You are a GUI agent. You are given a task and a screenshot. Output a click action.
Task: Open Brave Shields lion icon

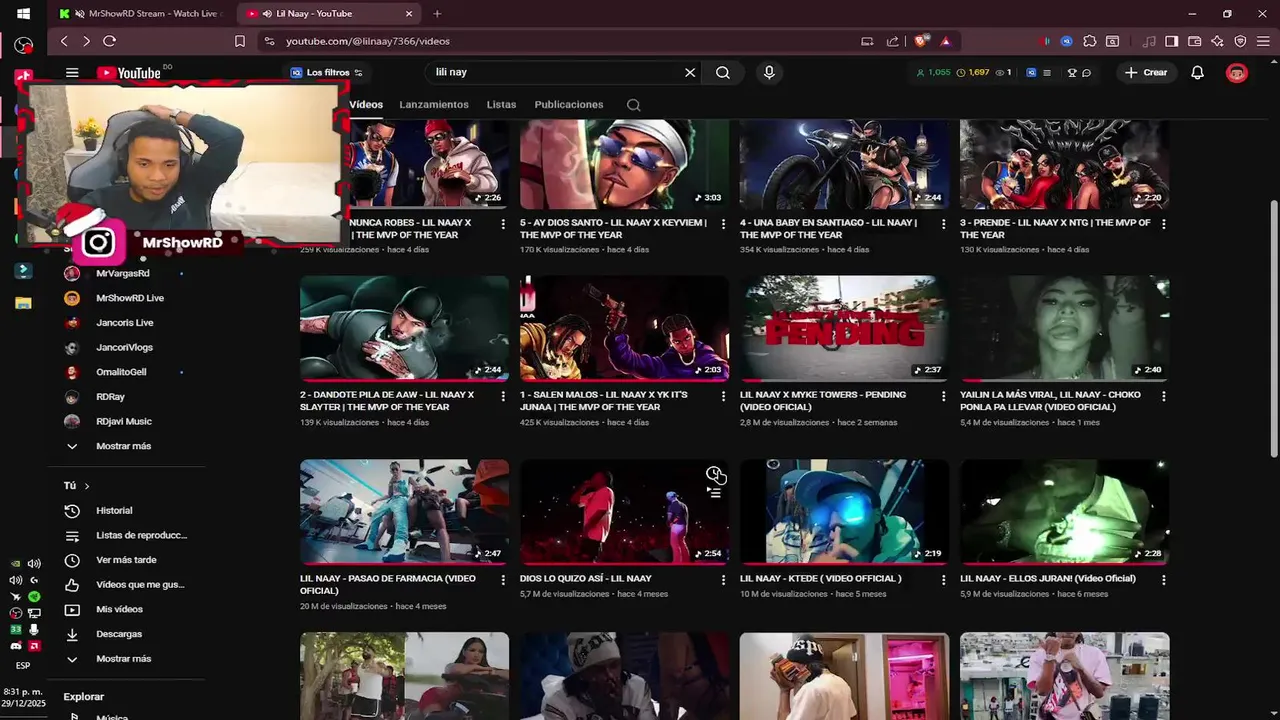click(x=920, y=41)
